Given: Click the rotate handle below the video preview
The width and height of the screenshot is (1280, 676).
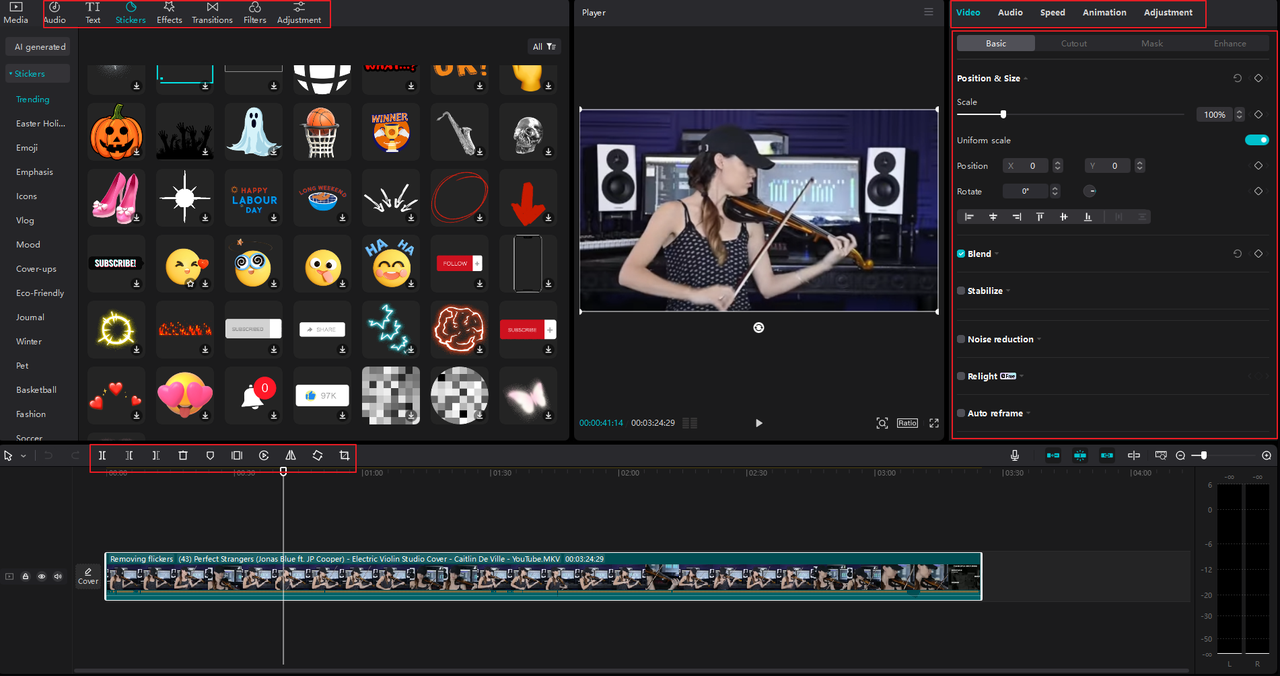Looking at the screenshot, I should click(759, 327).
